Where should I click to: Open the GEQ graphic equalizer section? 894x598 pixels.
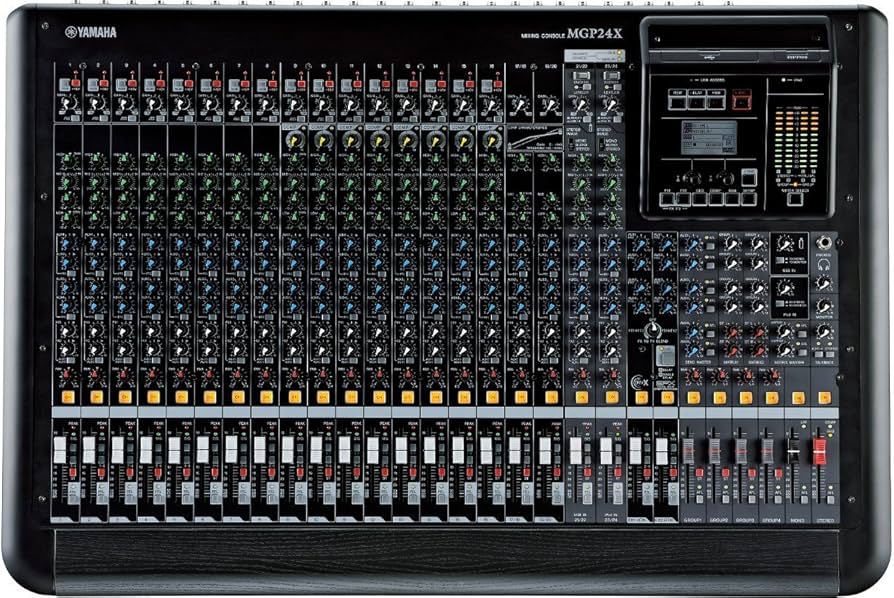click(699, 197)
